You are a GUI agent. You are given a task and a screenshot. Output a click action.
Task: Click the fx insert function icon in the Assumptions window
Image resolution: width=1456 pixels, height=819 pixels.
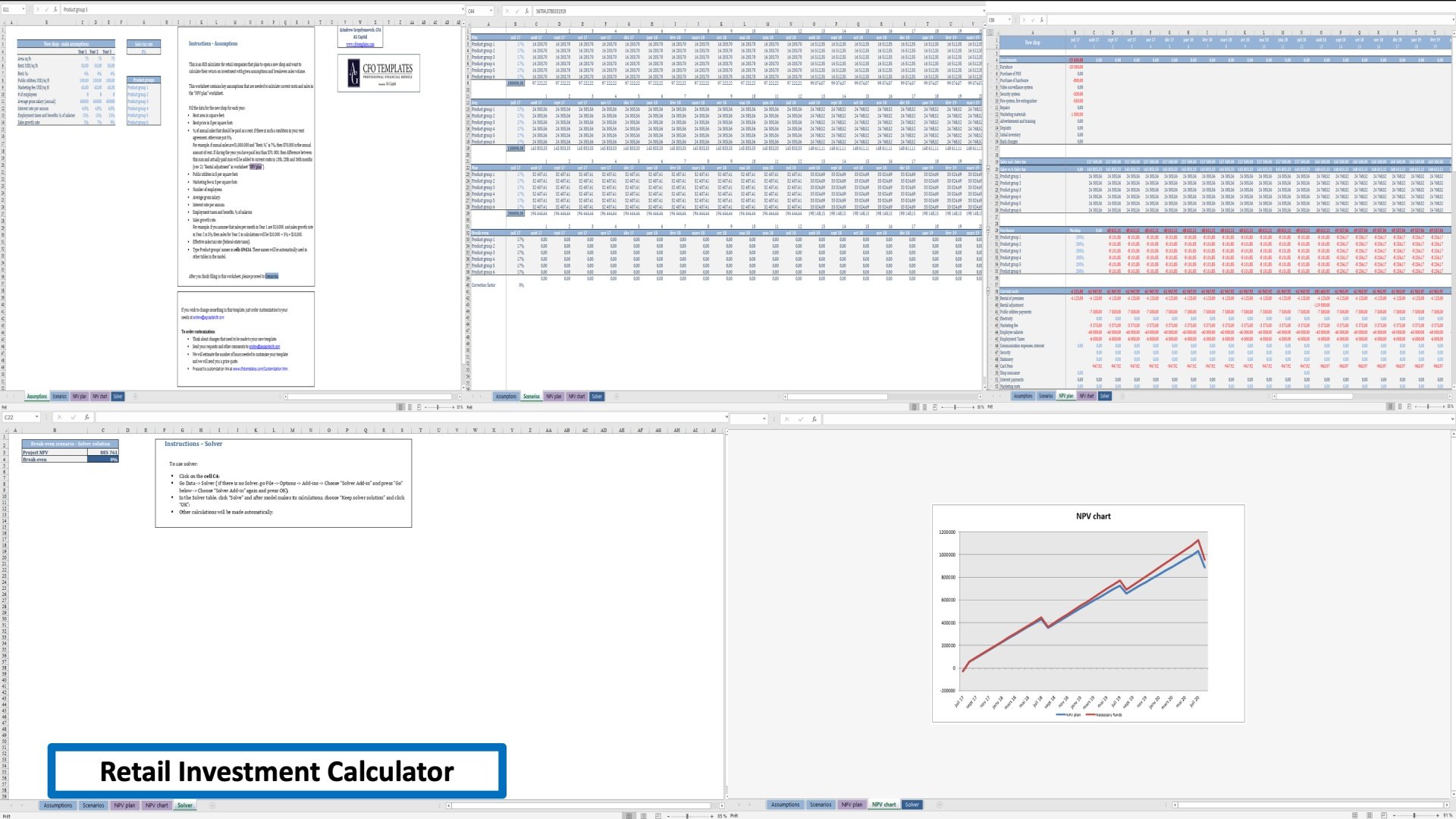coord(55,10)
